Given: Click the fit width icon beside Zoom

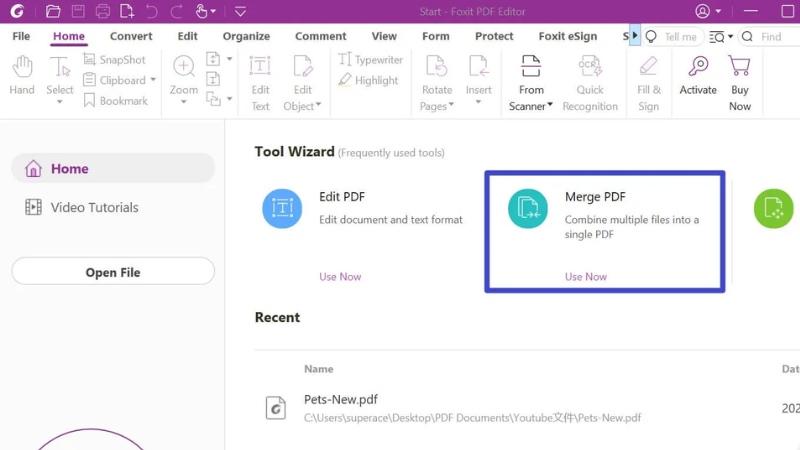Looking at the screenshot, I should coord(213,79).
